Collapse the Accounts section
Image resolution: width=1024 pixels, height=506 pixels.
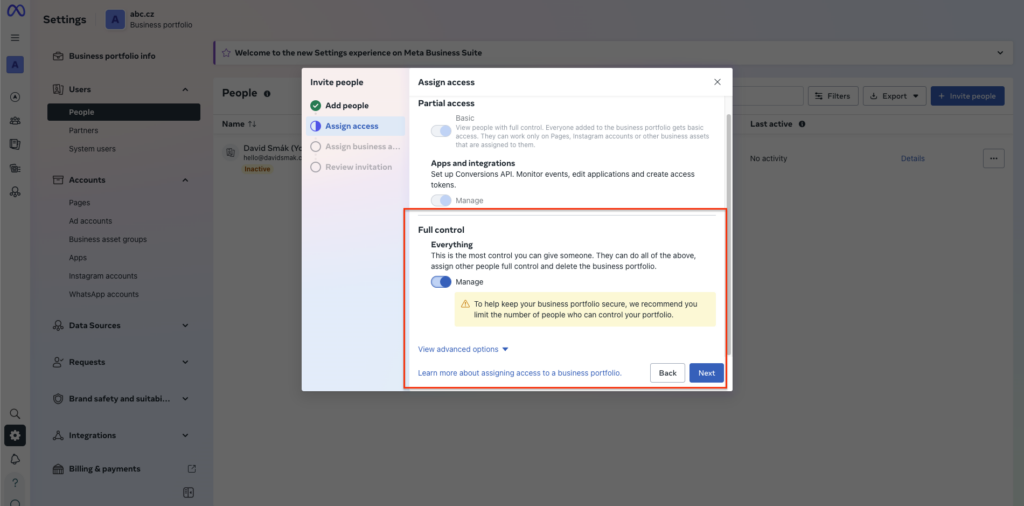tap(185, 180)
